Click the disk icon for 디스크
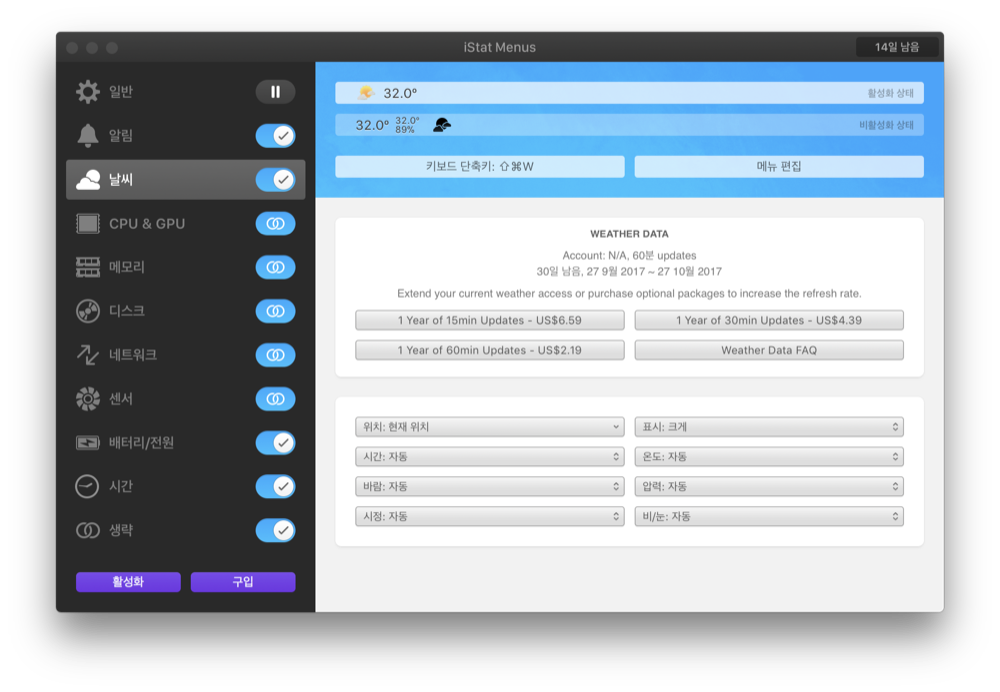The width and height of the screenshot is (1000, 692). 88,311
